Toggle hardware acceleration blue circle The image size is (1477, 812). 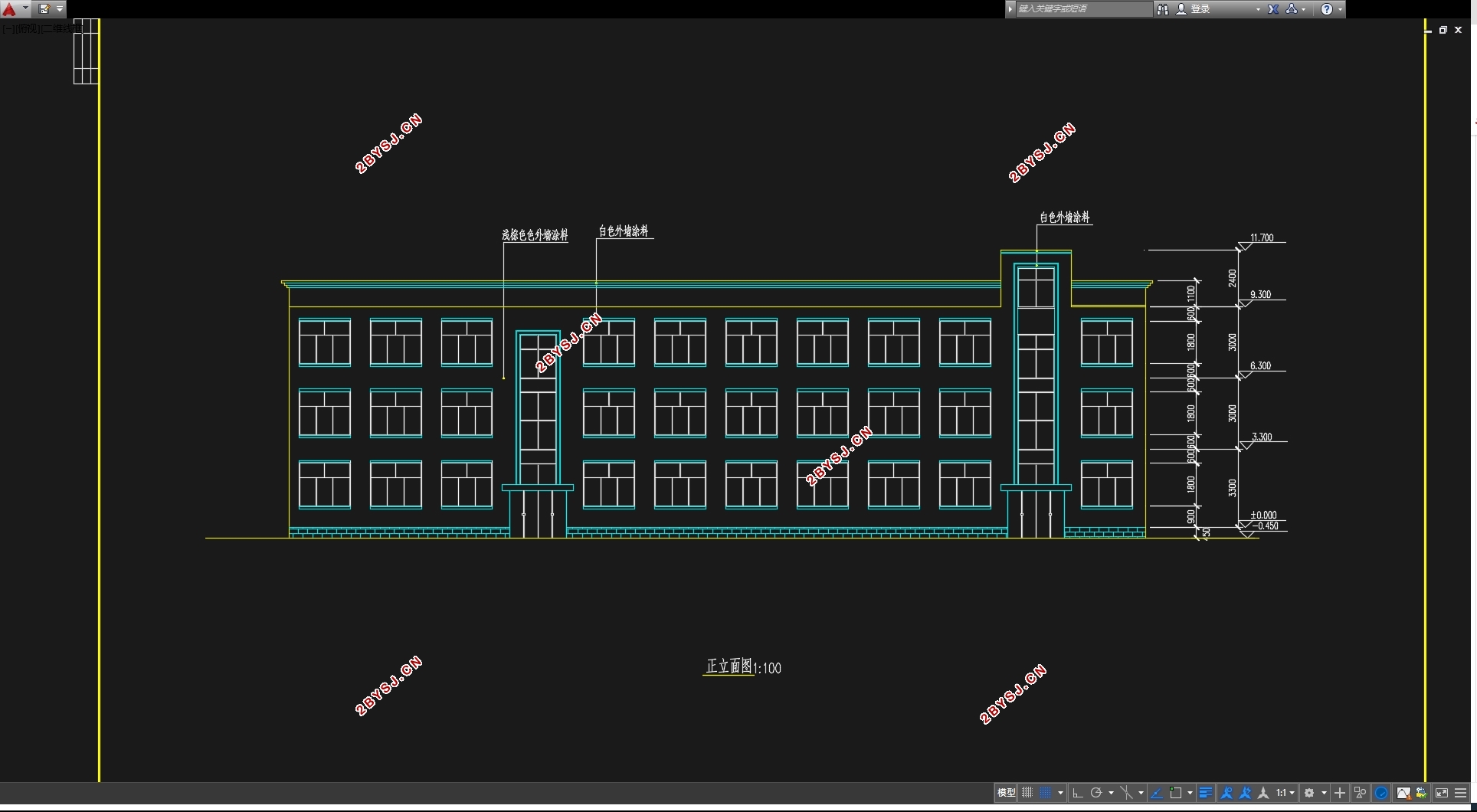pyautogui.click(x=1381, y=793)
